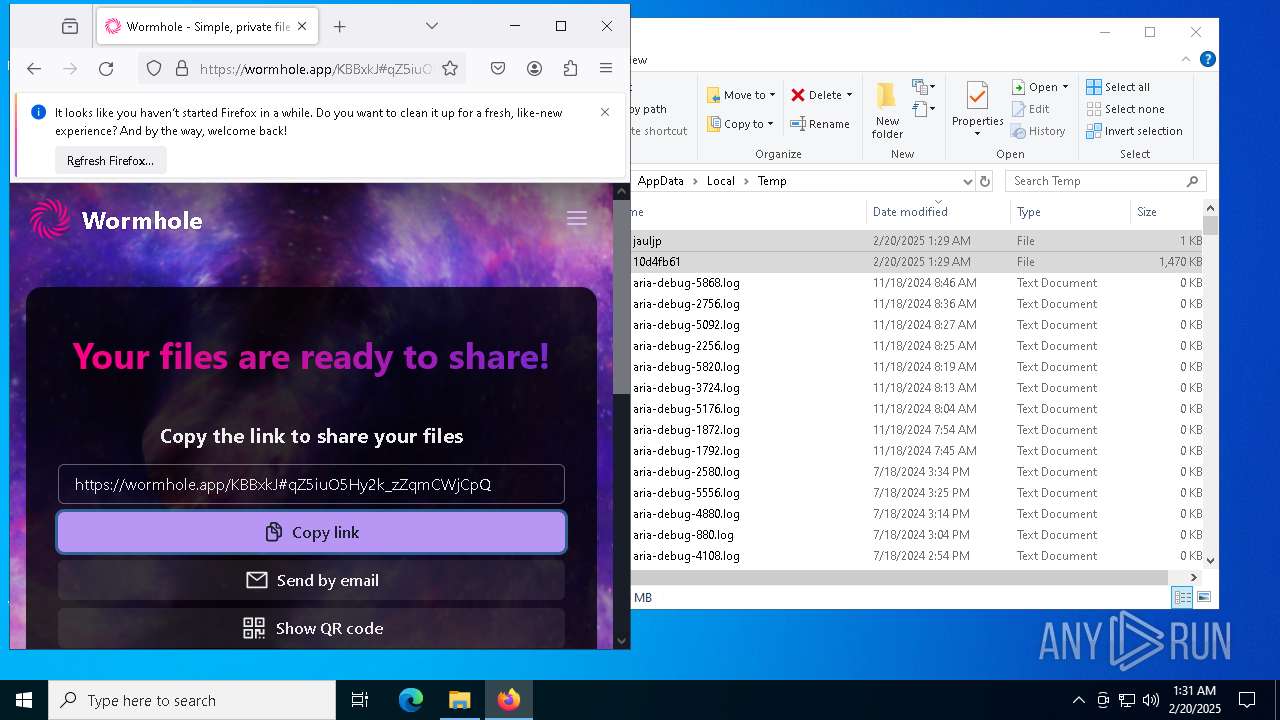Open Firefox account icon
1280x720 pixels.
click(534, 68)
